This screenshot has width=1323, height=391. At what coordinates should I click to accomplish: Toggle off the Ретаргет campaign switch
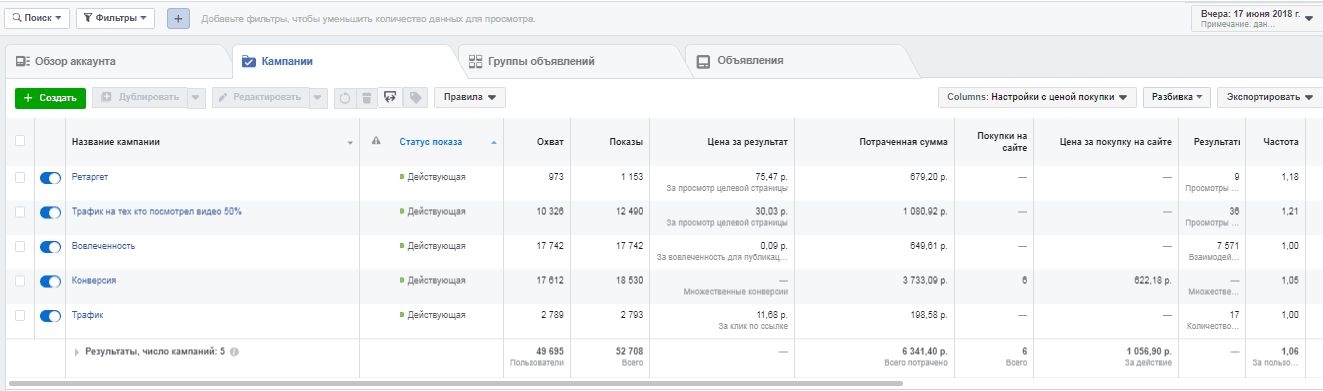(50, 177)
